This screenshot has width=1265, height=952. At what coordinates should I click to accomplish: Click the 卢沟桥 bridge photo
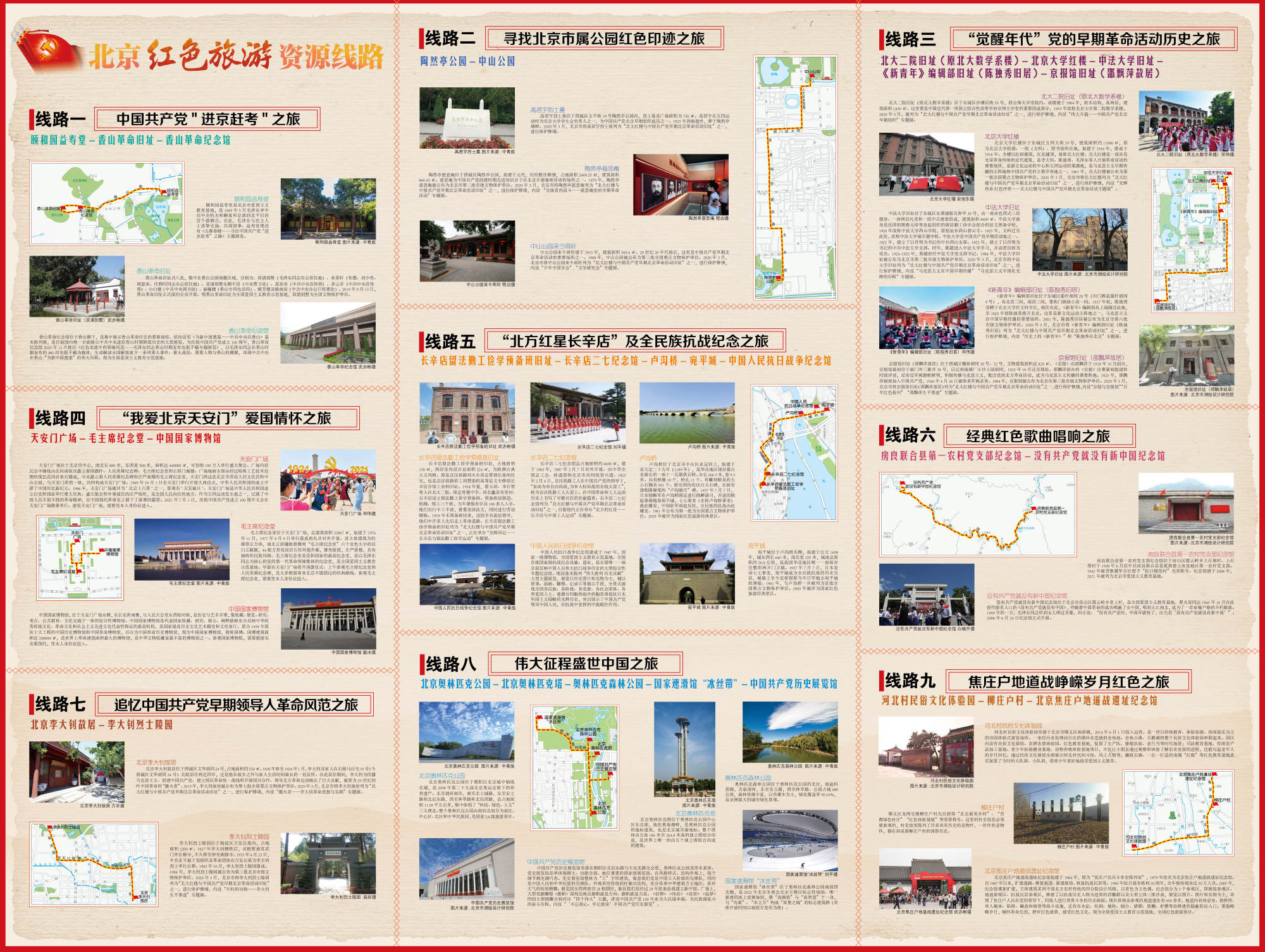(687, 412)
